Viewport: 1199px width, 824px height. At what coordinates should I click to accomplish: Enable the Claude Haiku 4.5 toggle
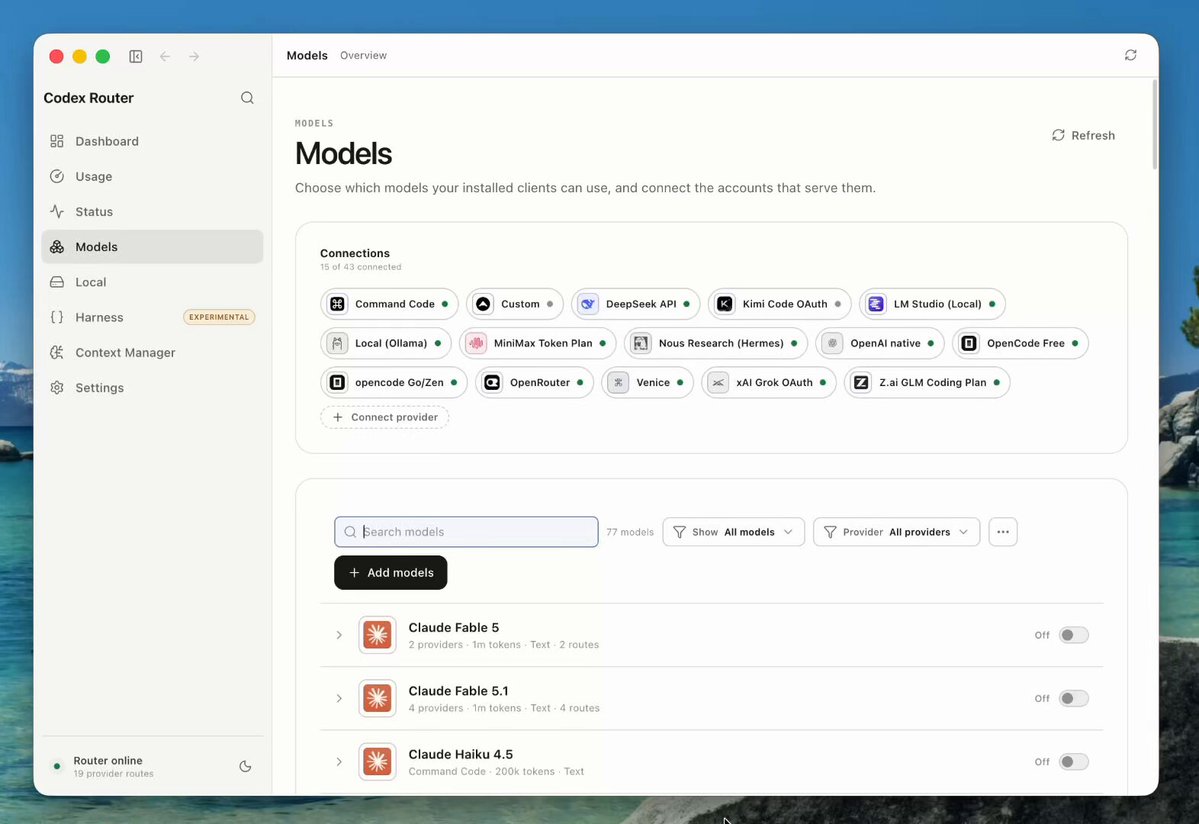coord(1073,762)
